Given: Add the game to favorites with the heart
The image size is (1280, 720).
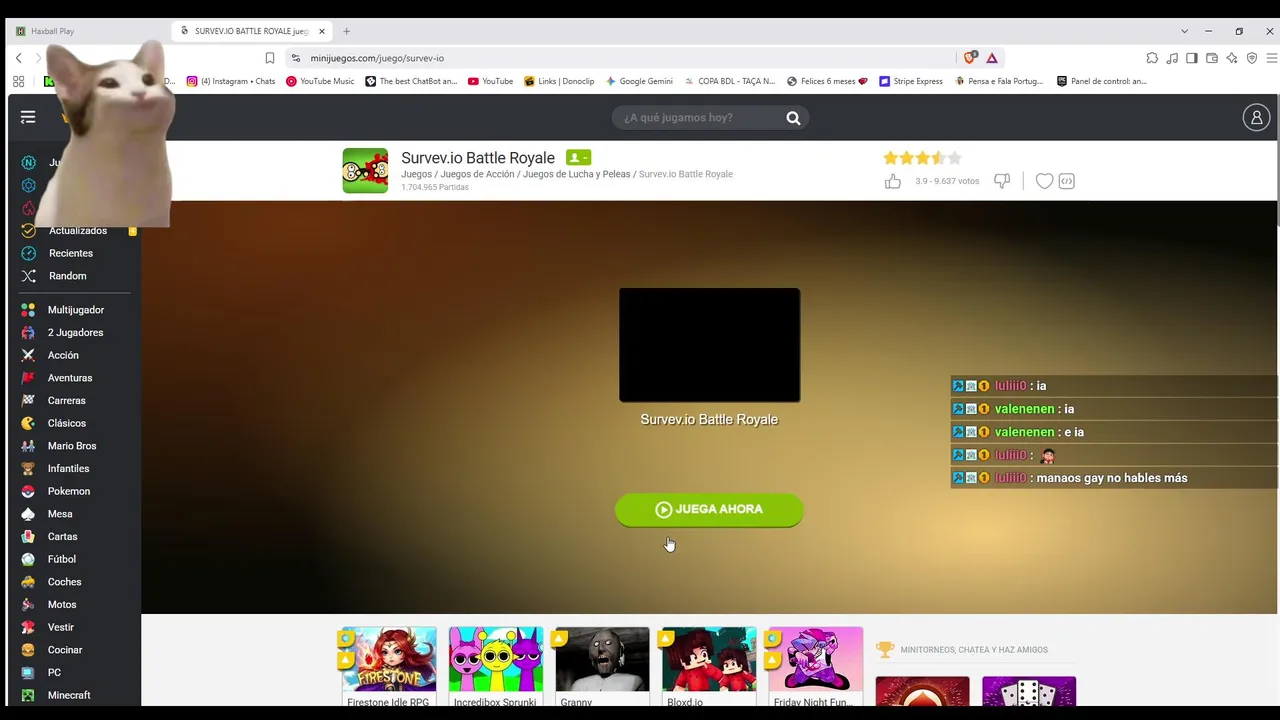Looking at the screenshot, I should coord(1044,181).
